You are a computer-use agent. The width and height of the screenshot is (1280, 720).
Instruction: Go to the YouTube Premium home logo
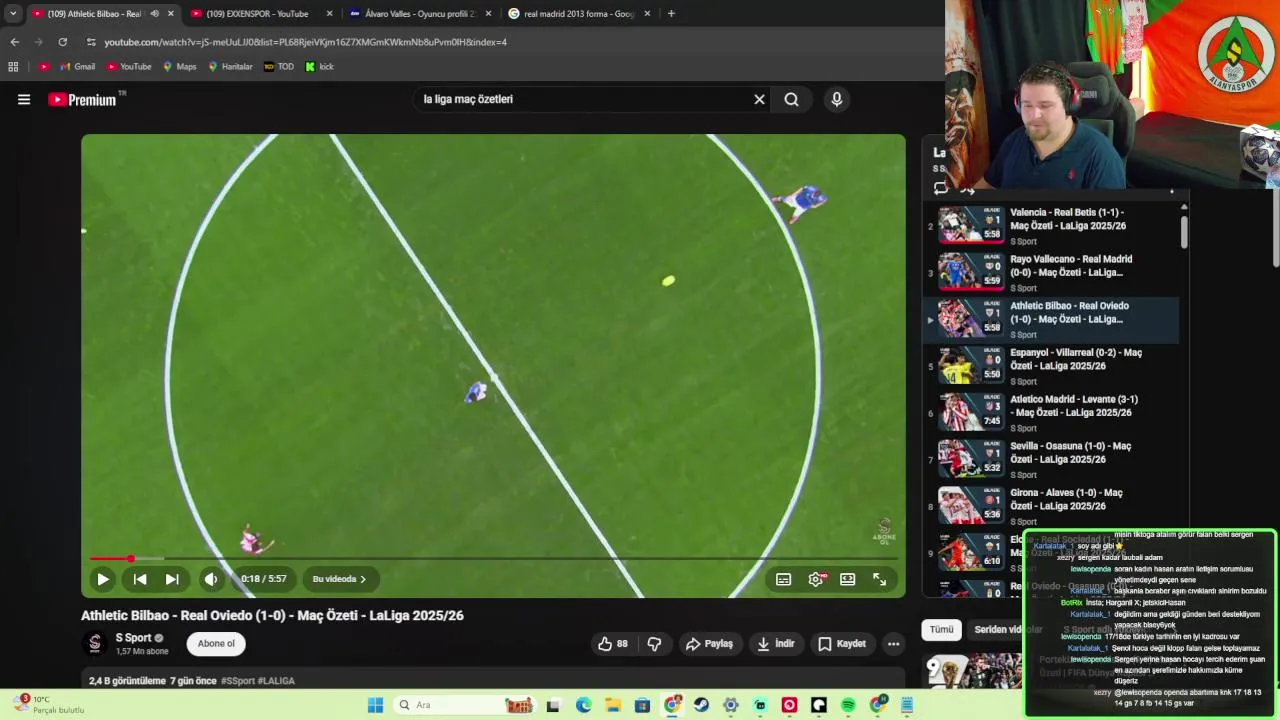[82, 99]
